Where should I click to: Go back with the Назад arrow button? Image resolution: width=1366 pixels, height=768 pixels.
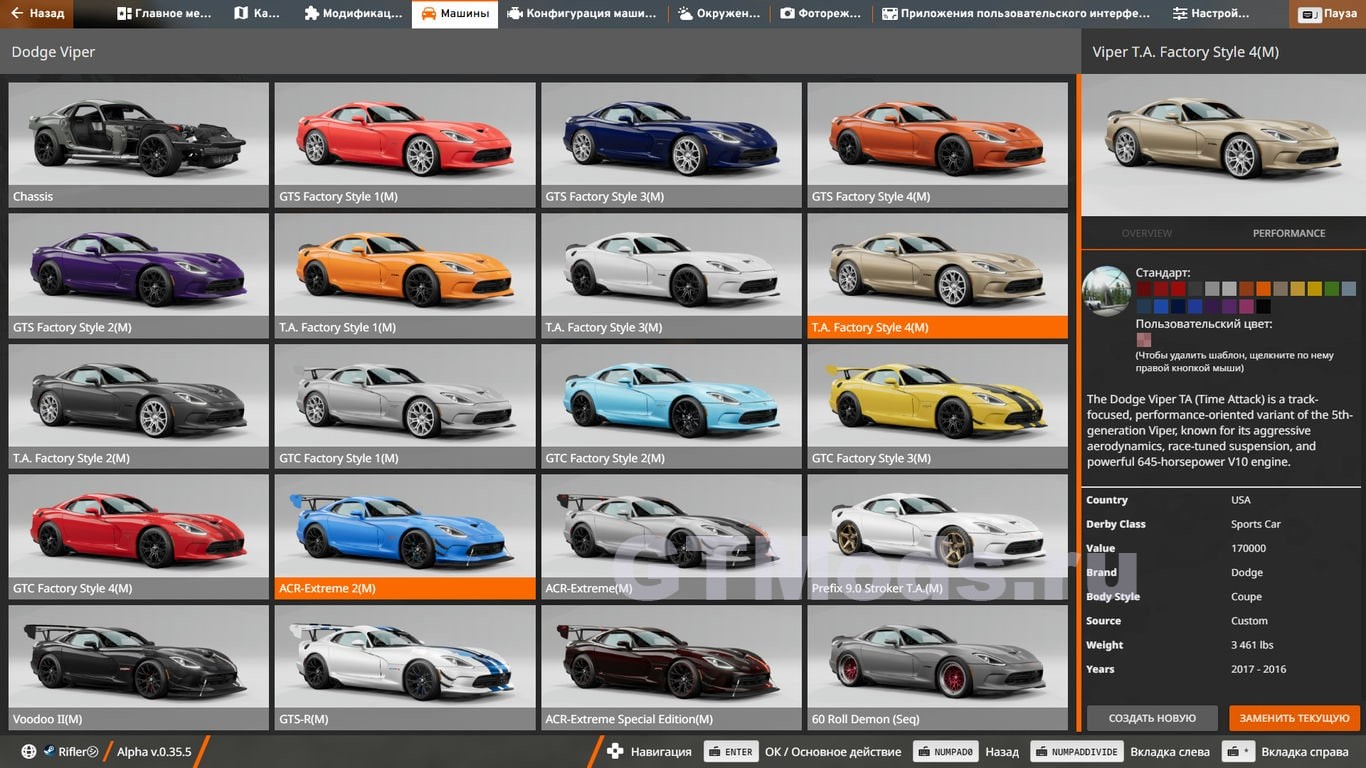coord(36,14)
